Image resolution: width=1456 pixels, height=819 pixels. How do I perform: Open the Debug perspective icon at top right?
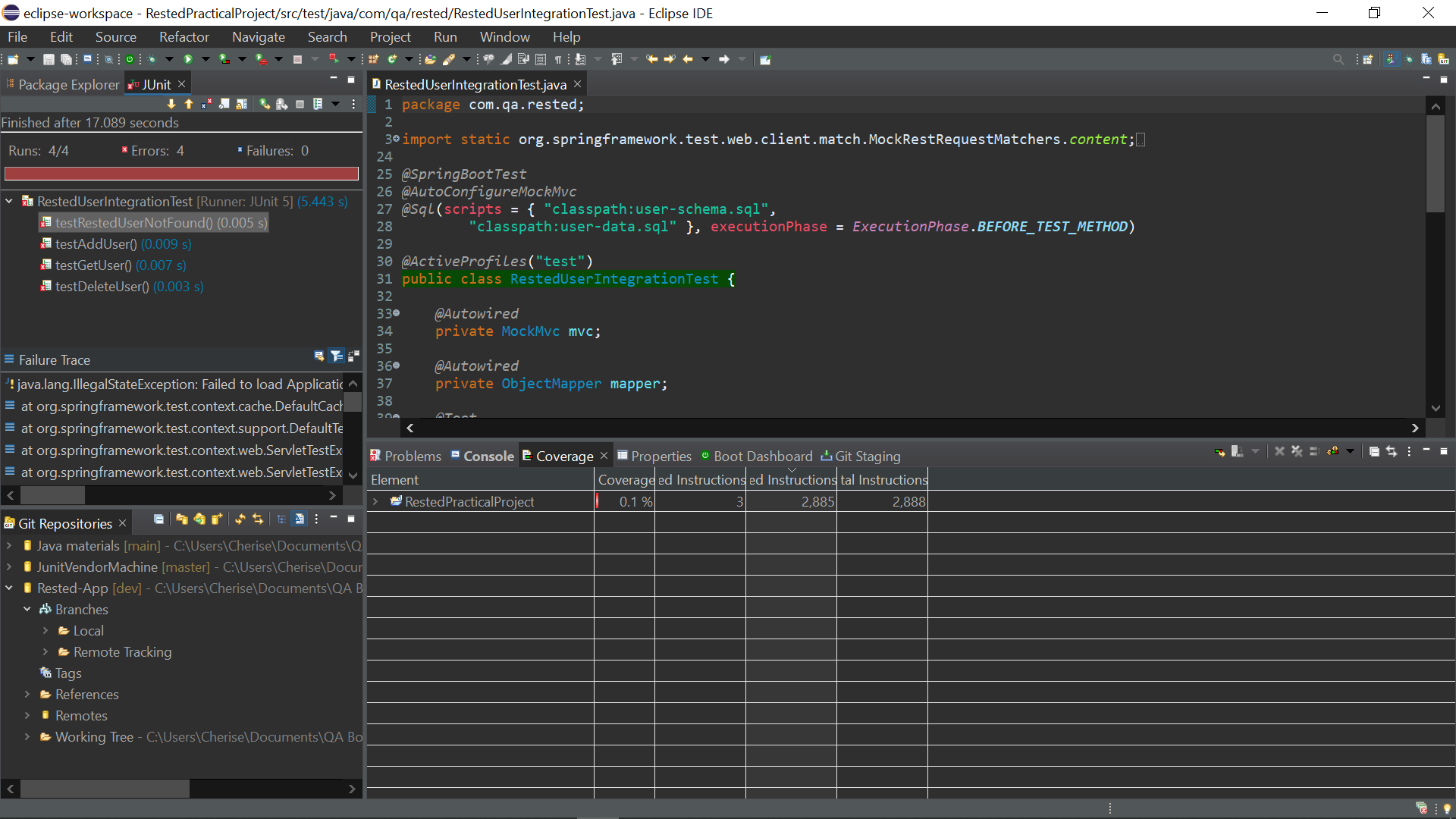coord(1409,59)
